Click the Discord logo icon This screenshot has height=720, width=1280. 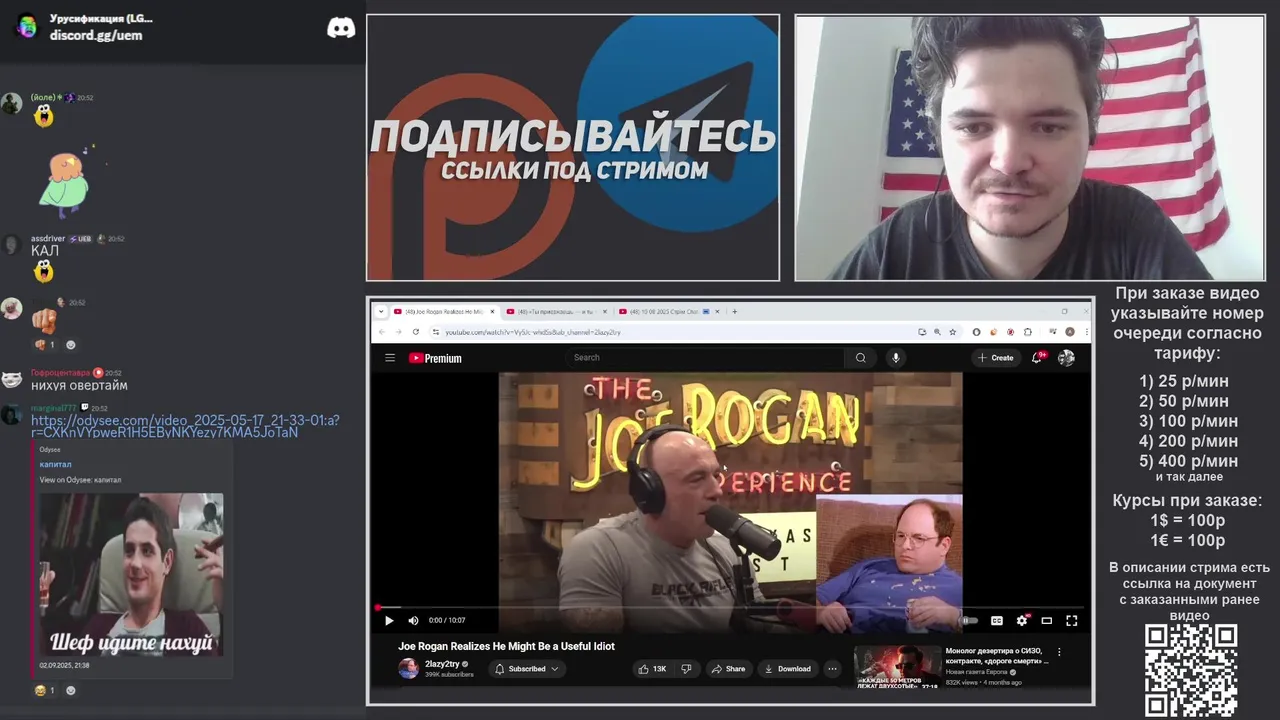[x=341, y=28]
